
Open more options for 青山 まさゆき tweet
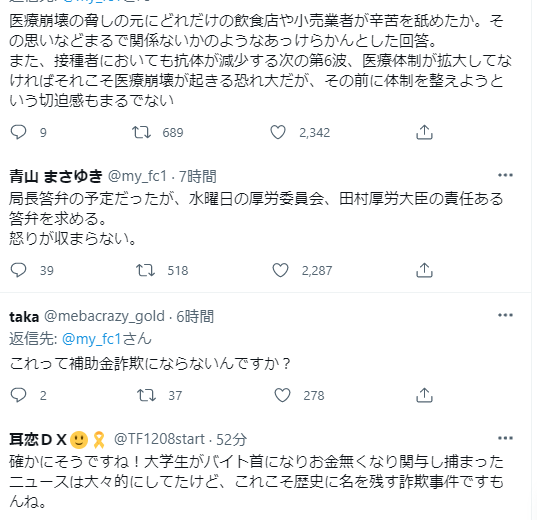pos(505,175)
